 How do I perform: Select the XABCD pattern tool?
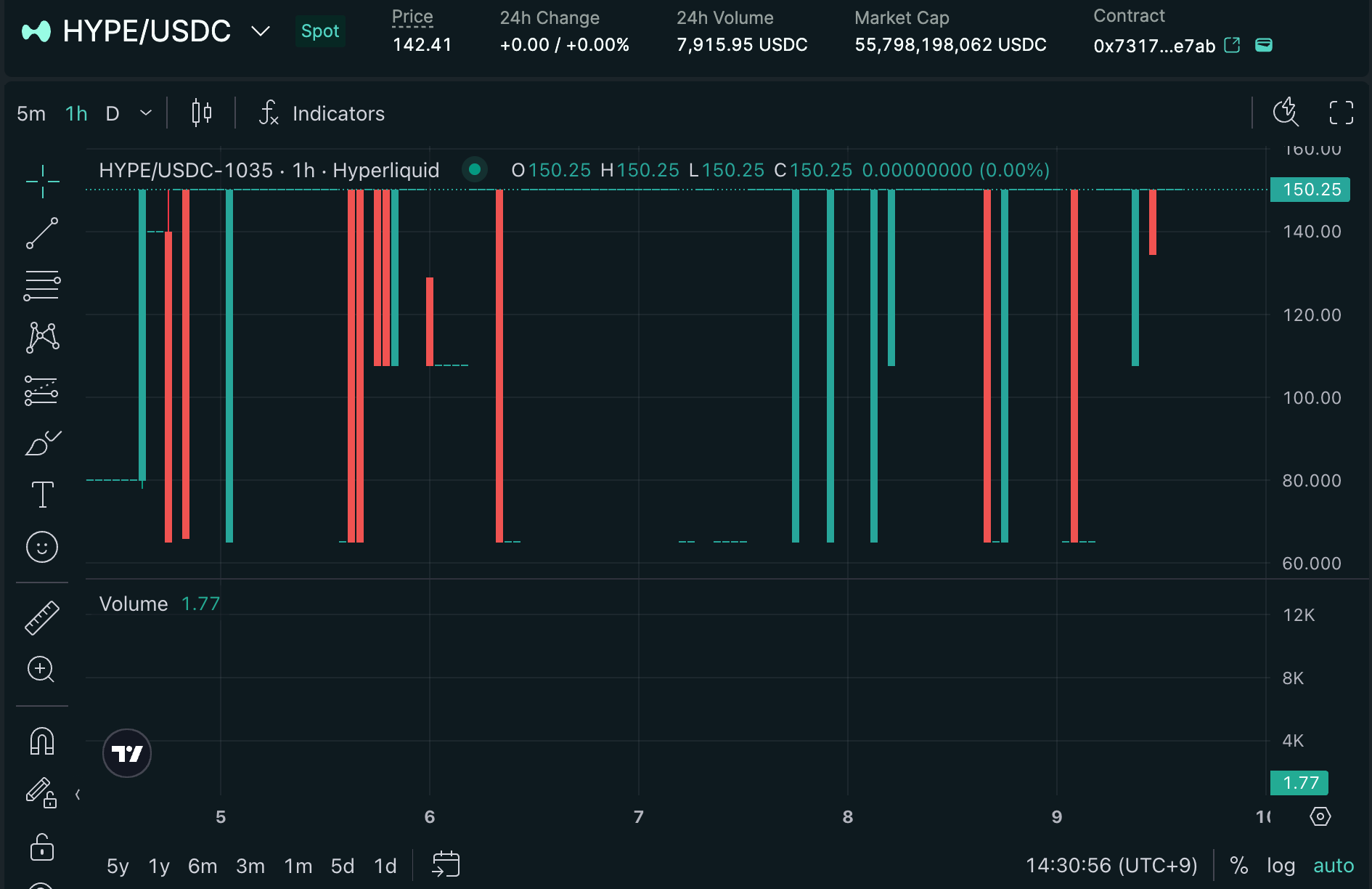click(41, 337)
